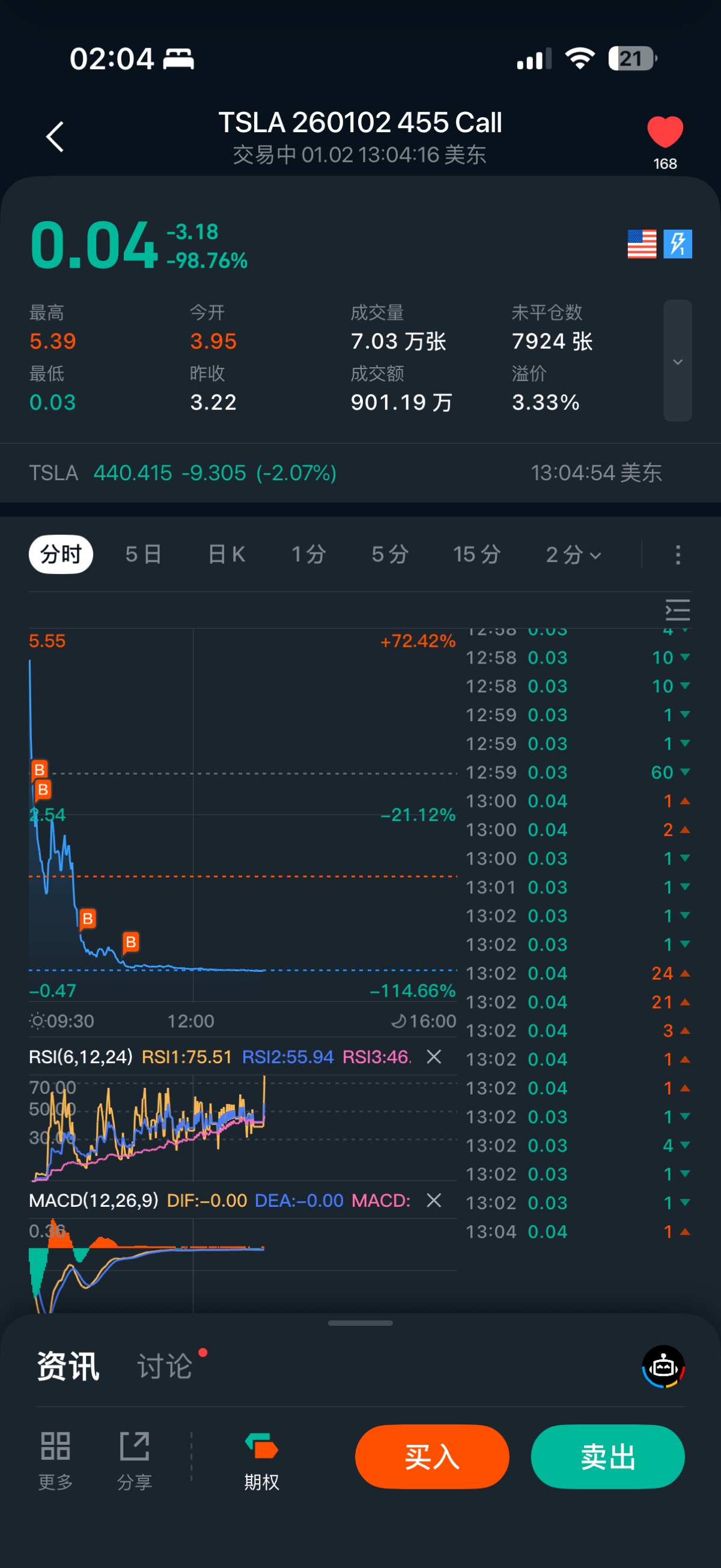Tap the 分享 share icon
721x1568 pixels.
click(x=135, y=1460)
